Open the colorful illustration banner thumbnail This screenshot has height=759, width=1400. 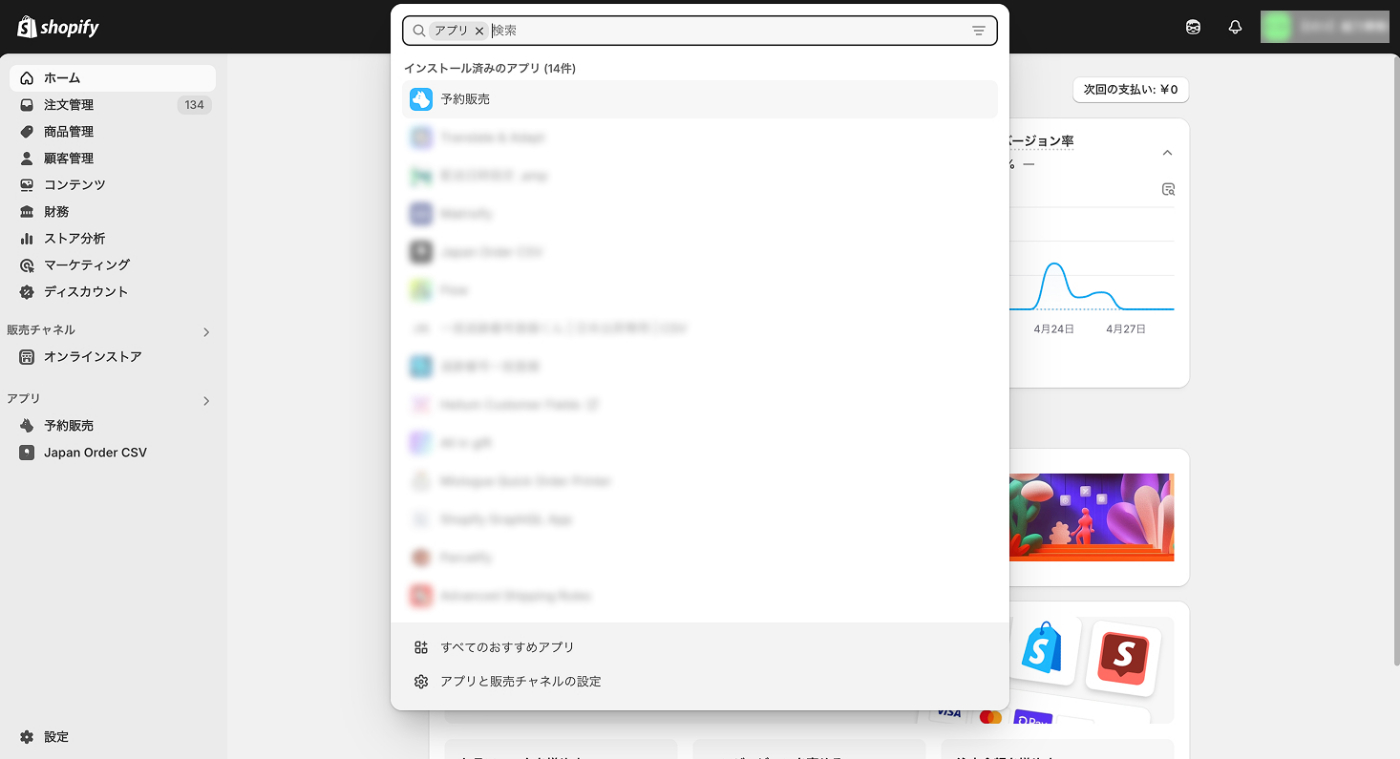click(x=1092, y=517)
